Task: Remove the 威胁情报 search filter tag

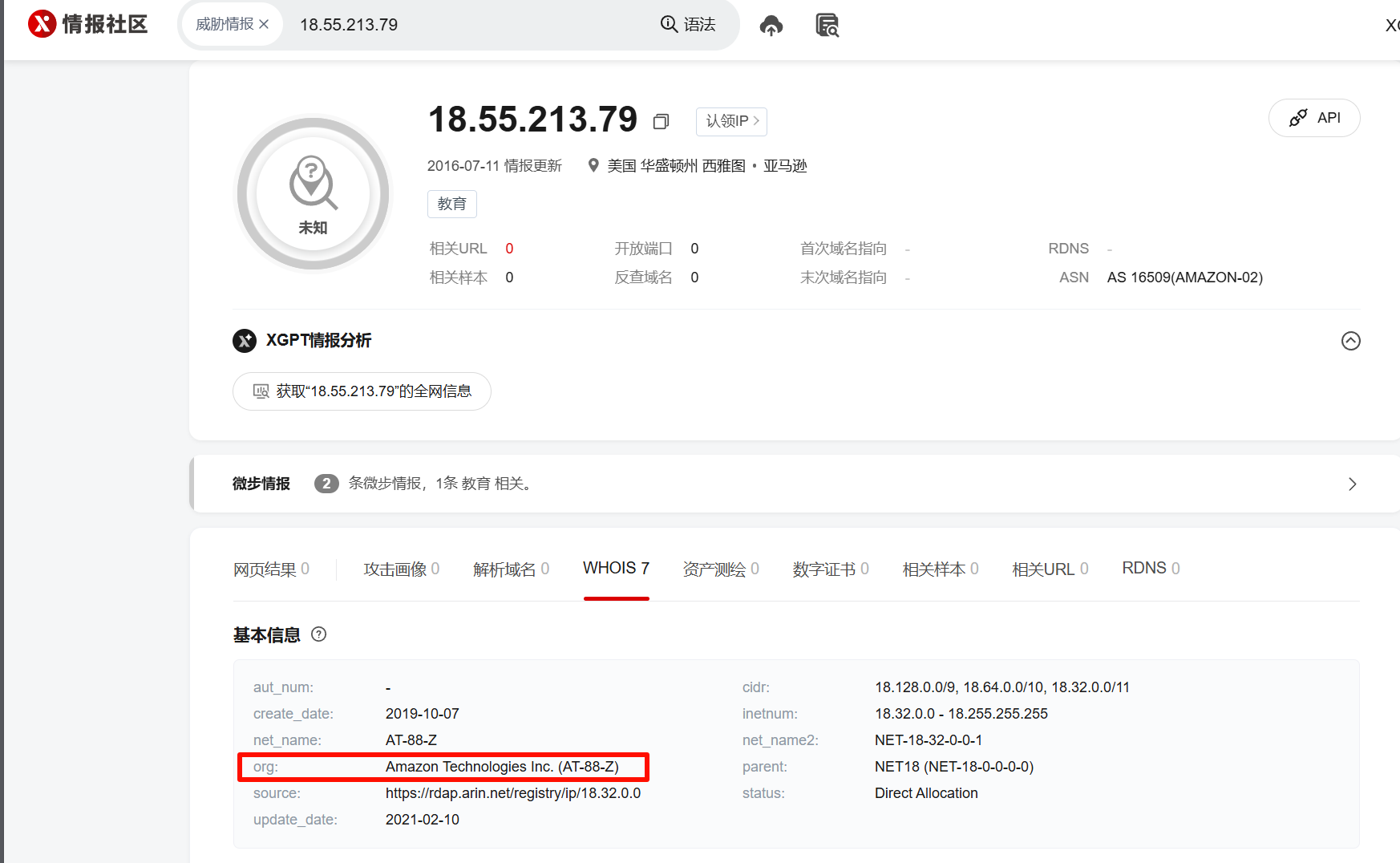Action: pos(264,25)
